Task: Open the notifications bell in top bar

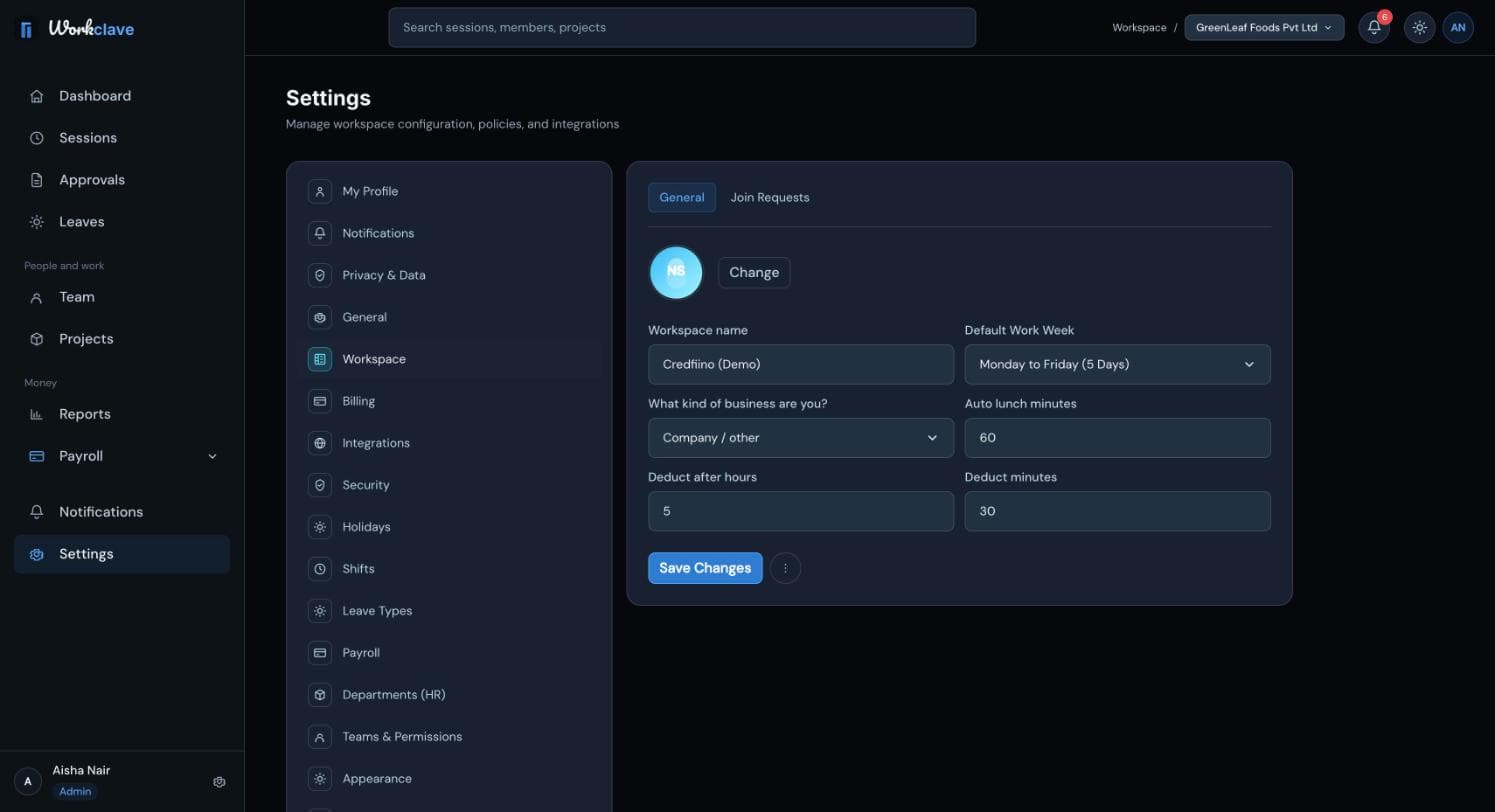Action: (x=1374, y=28)
